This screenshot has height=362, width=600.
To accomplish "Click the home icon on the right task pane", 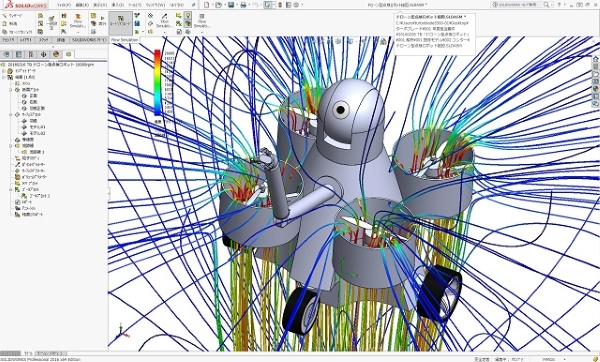I will pyautogui.click(x=595, y=59).
